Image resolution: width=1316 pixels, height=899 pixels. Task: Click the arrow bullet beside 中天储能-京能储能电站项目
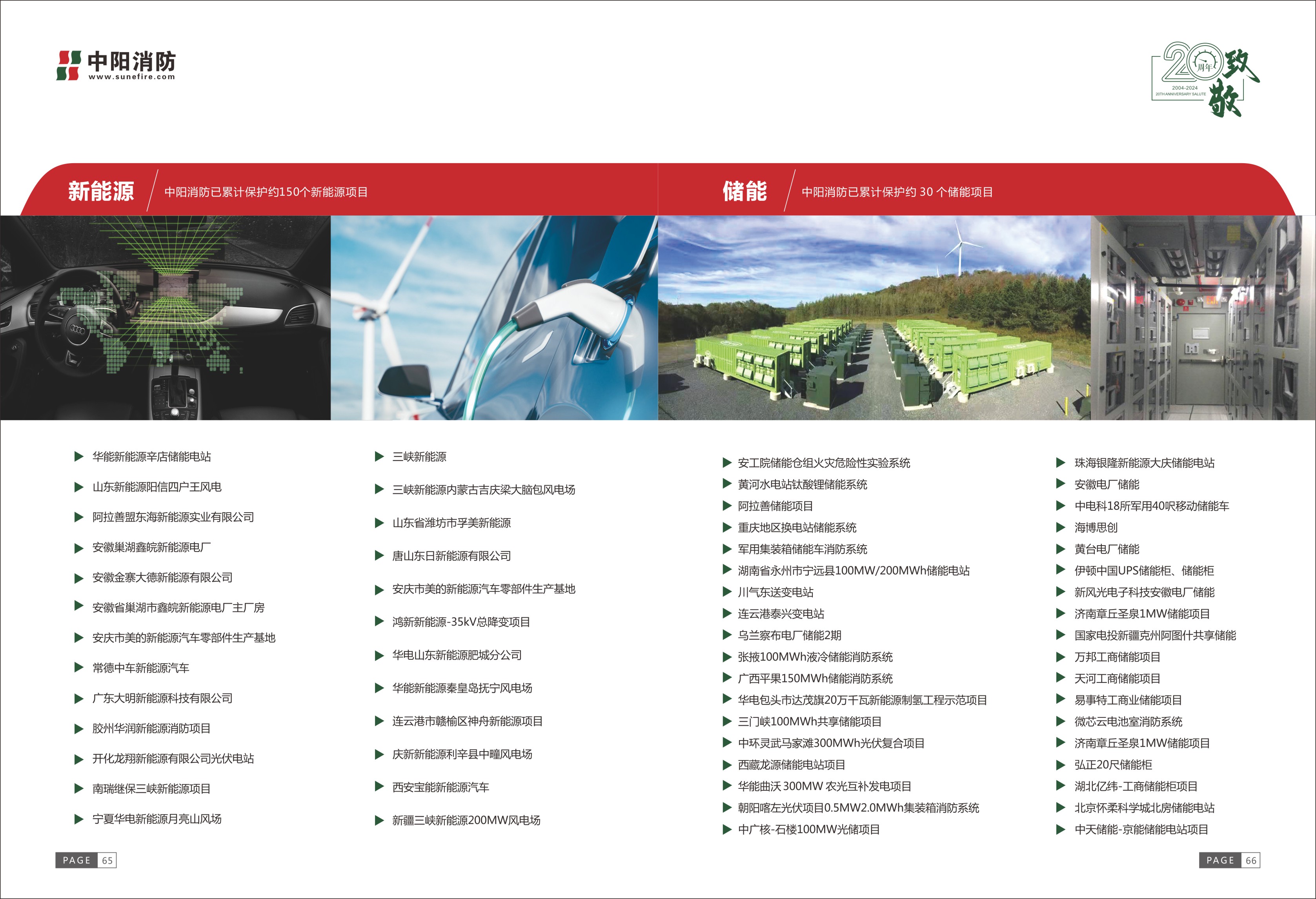pyautogui.click(x=1061, y=830)
